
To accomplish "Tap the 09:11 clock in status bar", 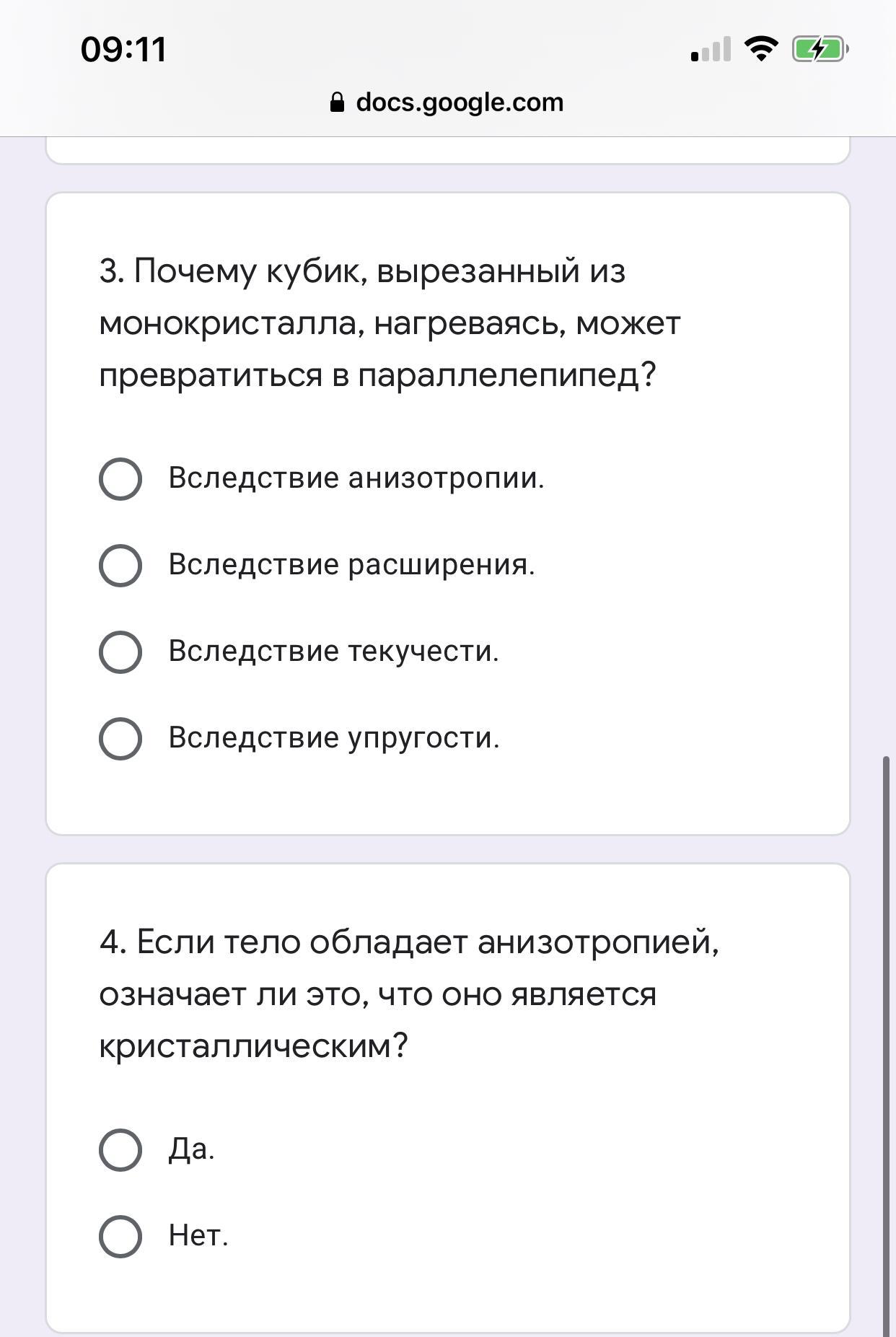I will point(124,50).
